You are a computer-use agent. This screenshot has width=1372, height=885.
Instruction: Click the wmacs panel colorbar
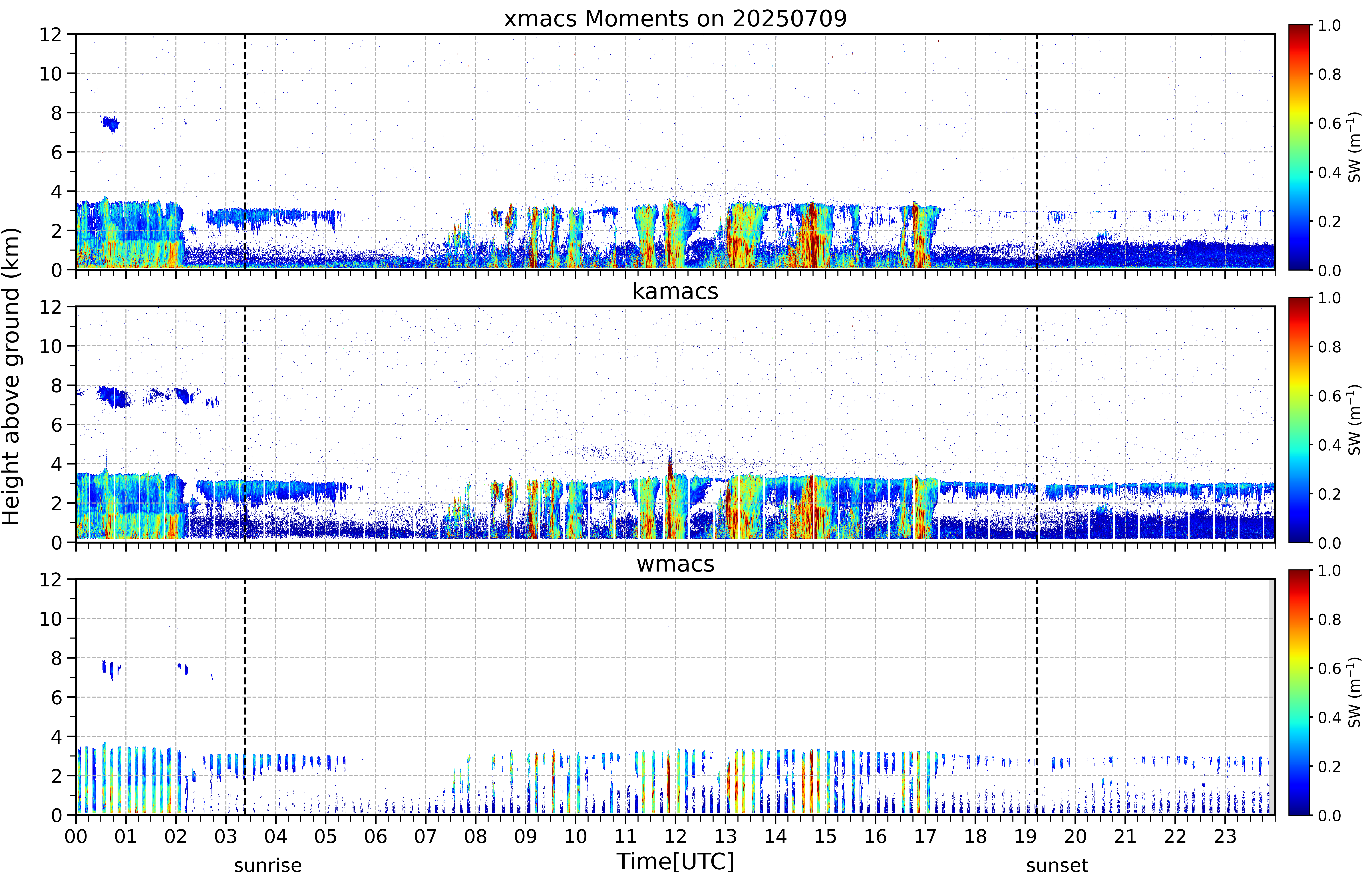[1299, 693]
